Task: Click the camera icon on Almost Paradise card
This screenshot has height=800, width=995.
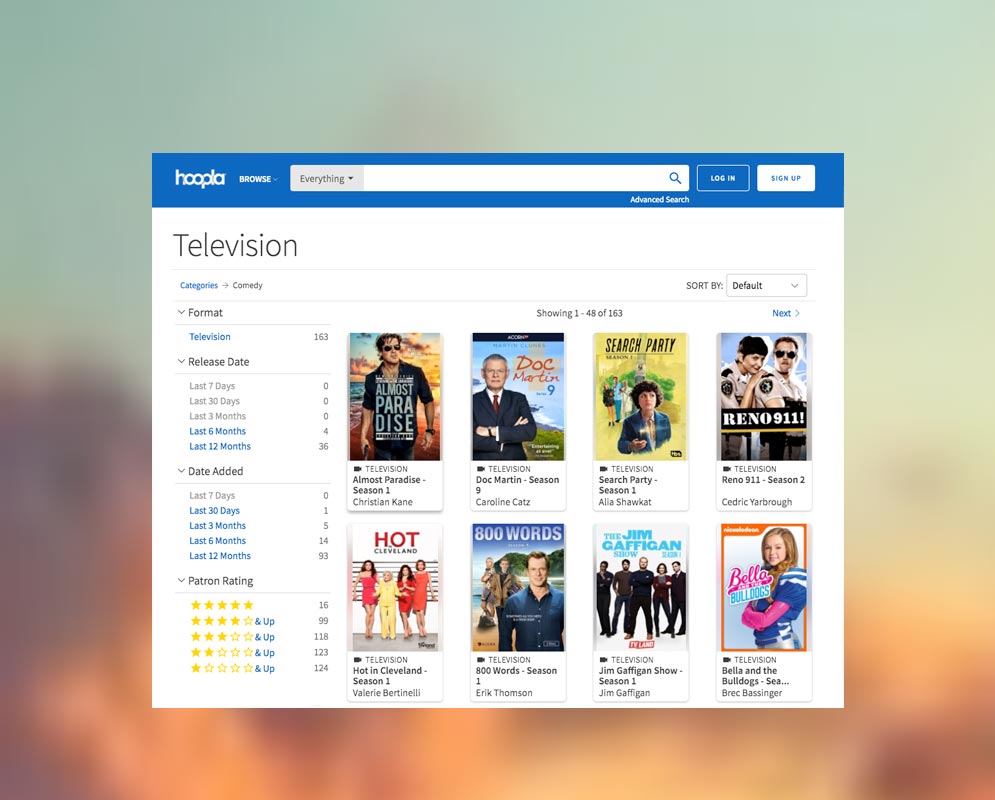Action: point(357,469)
